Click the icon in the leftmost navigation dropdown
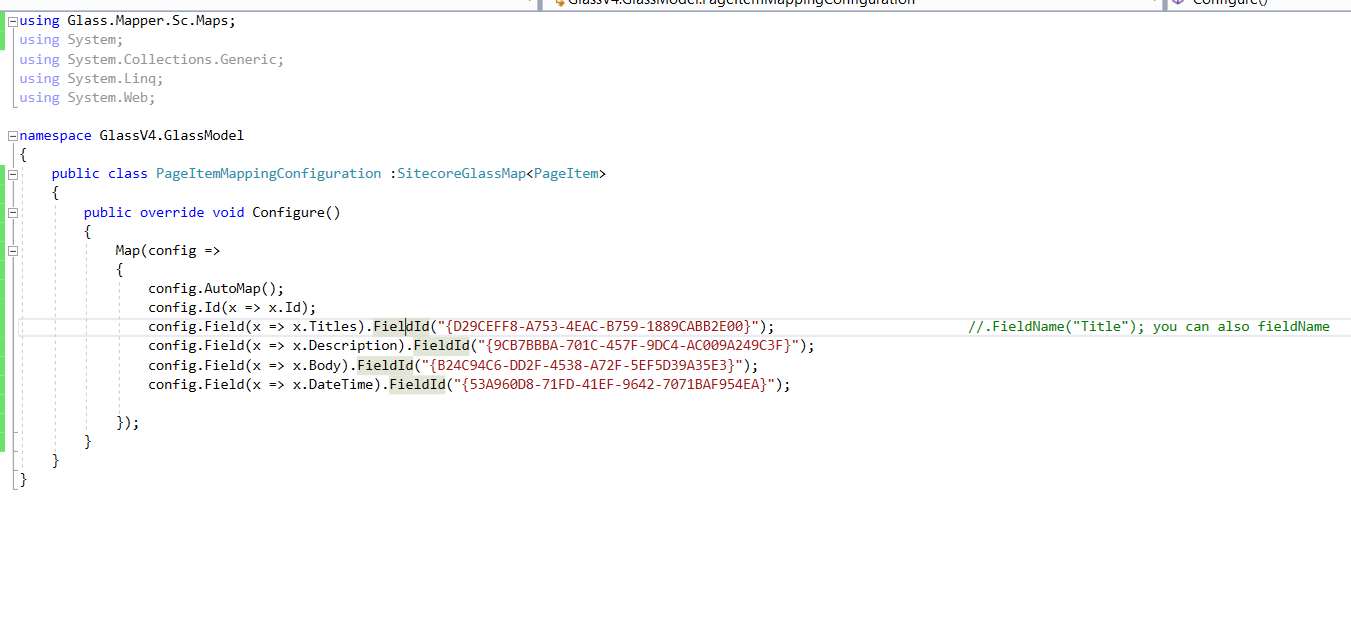1351x620 pixels. point(10,3)
